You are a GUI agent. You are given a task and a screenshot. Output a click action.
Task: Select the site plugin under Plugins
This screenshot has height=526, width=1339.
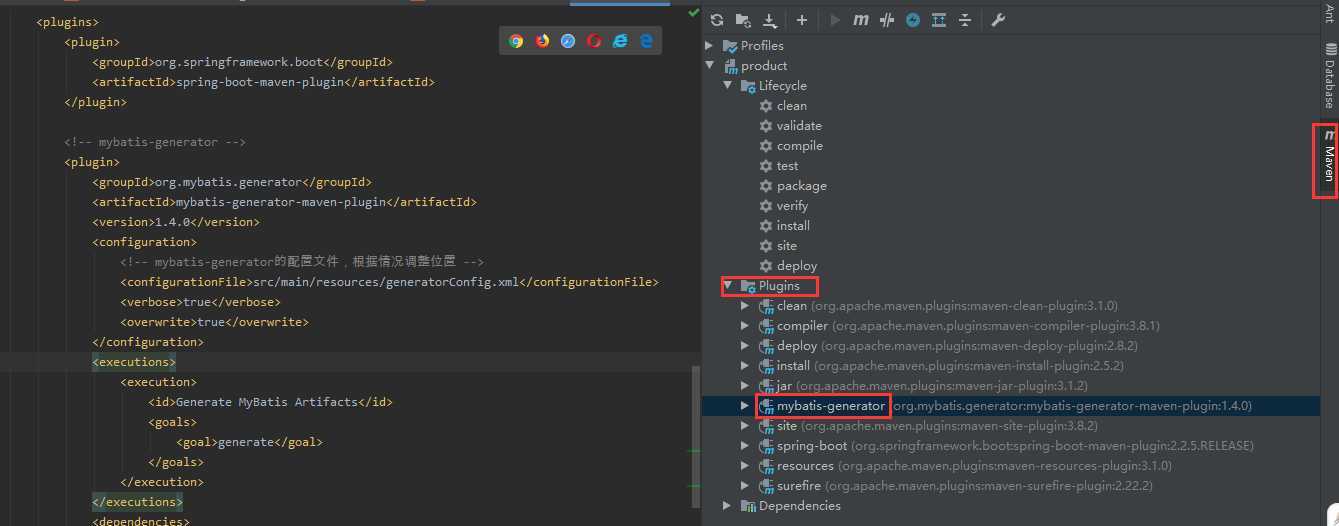click(1010, 426)
